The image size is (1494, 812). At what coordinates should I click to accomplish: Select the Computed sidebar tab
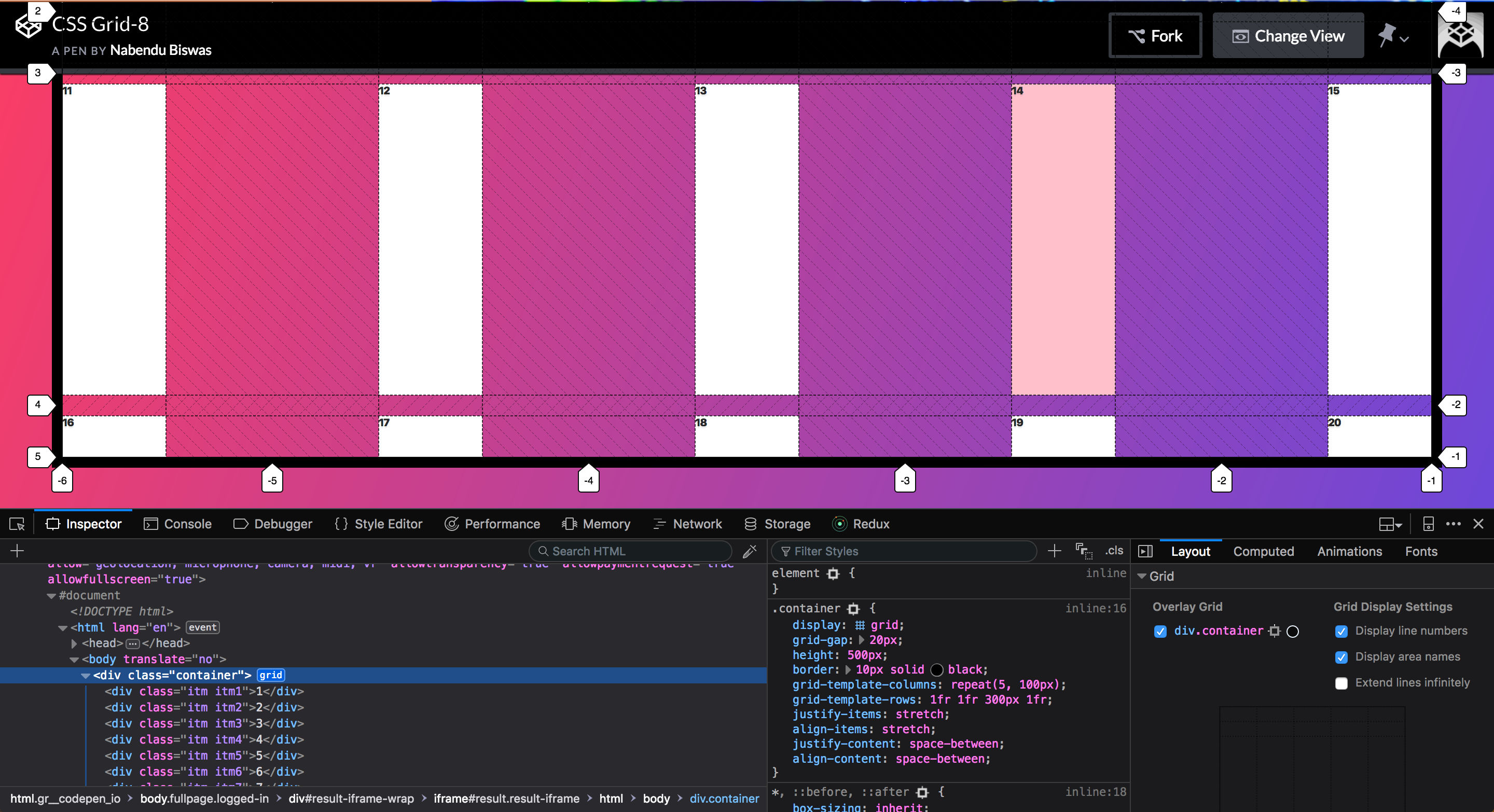(x=1263, y=551)
